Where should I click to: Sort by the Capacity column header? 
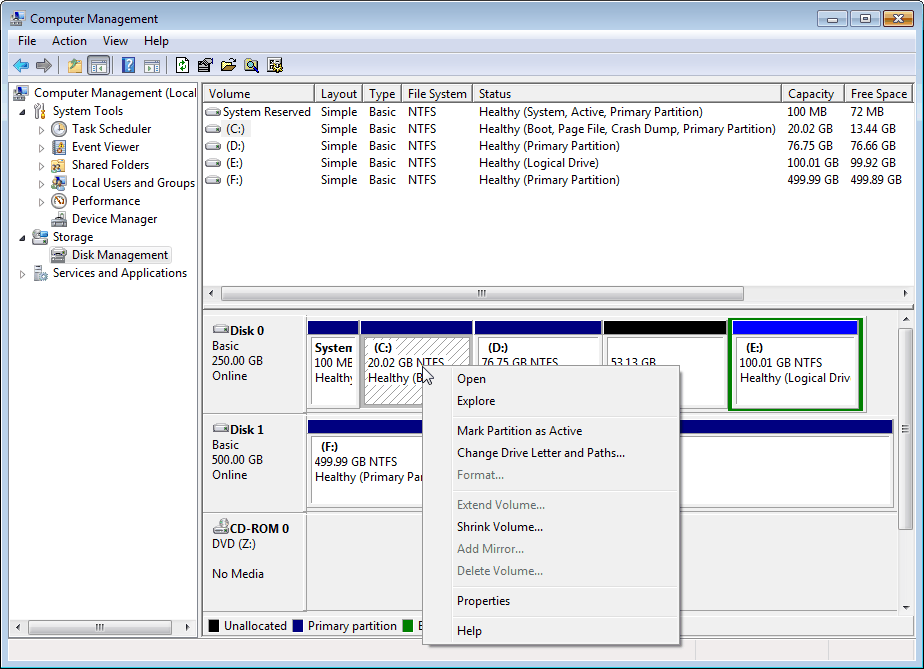pyautogui.click(x=813, y=94)
